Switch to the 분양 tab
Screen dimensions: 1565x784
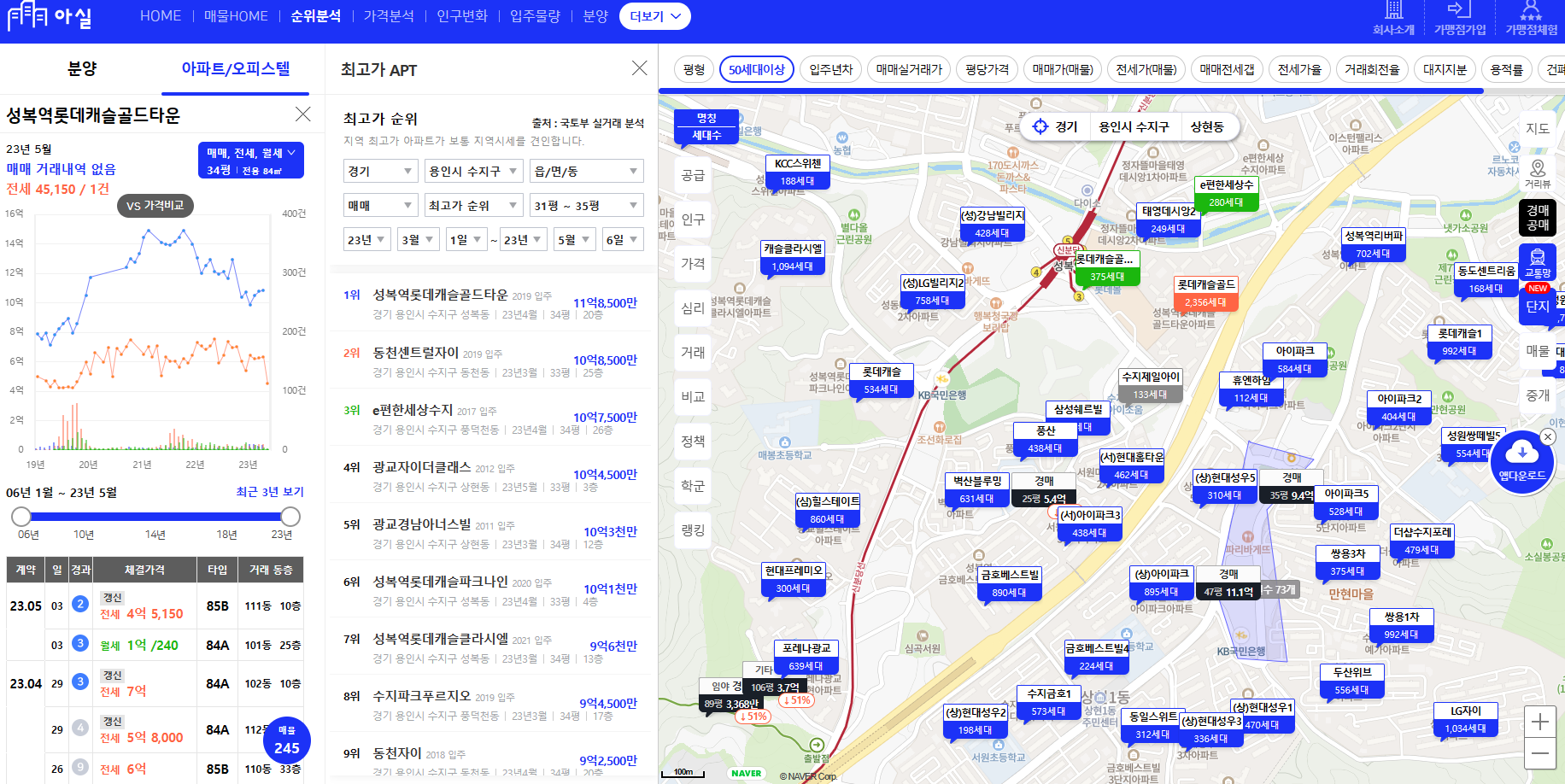(x=82, y=68)
